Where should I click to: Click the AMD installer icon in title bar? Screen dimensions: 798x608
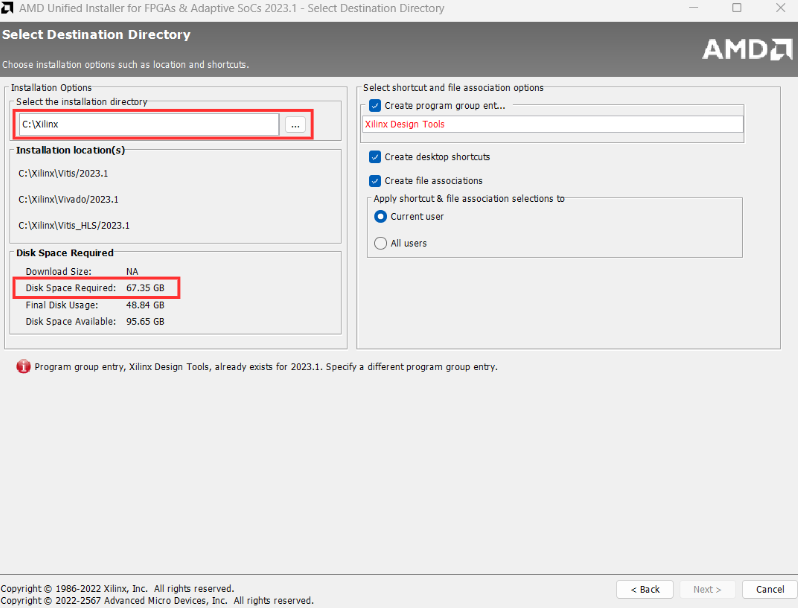click(9, 9)
